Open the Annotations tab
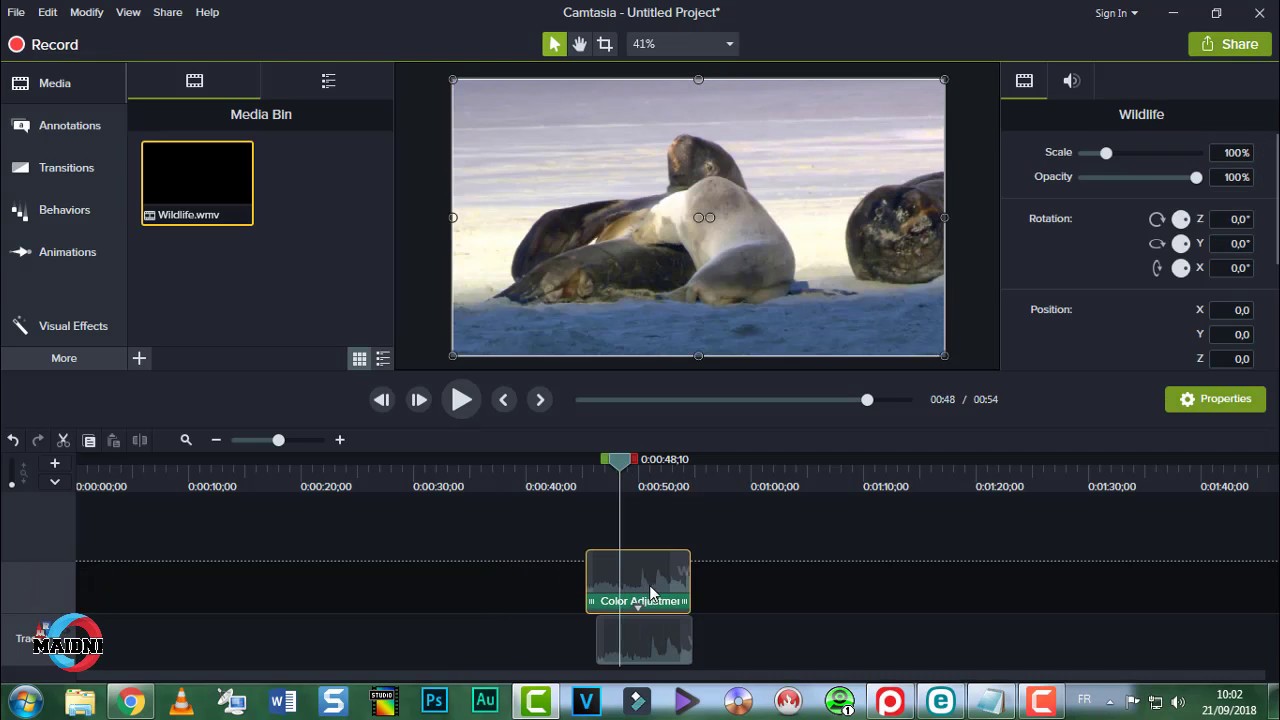Screen dimensions: 1280x720 pyautogui.click(x=63, y=126)
